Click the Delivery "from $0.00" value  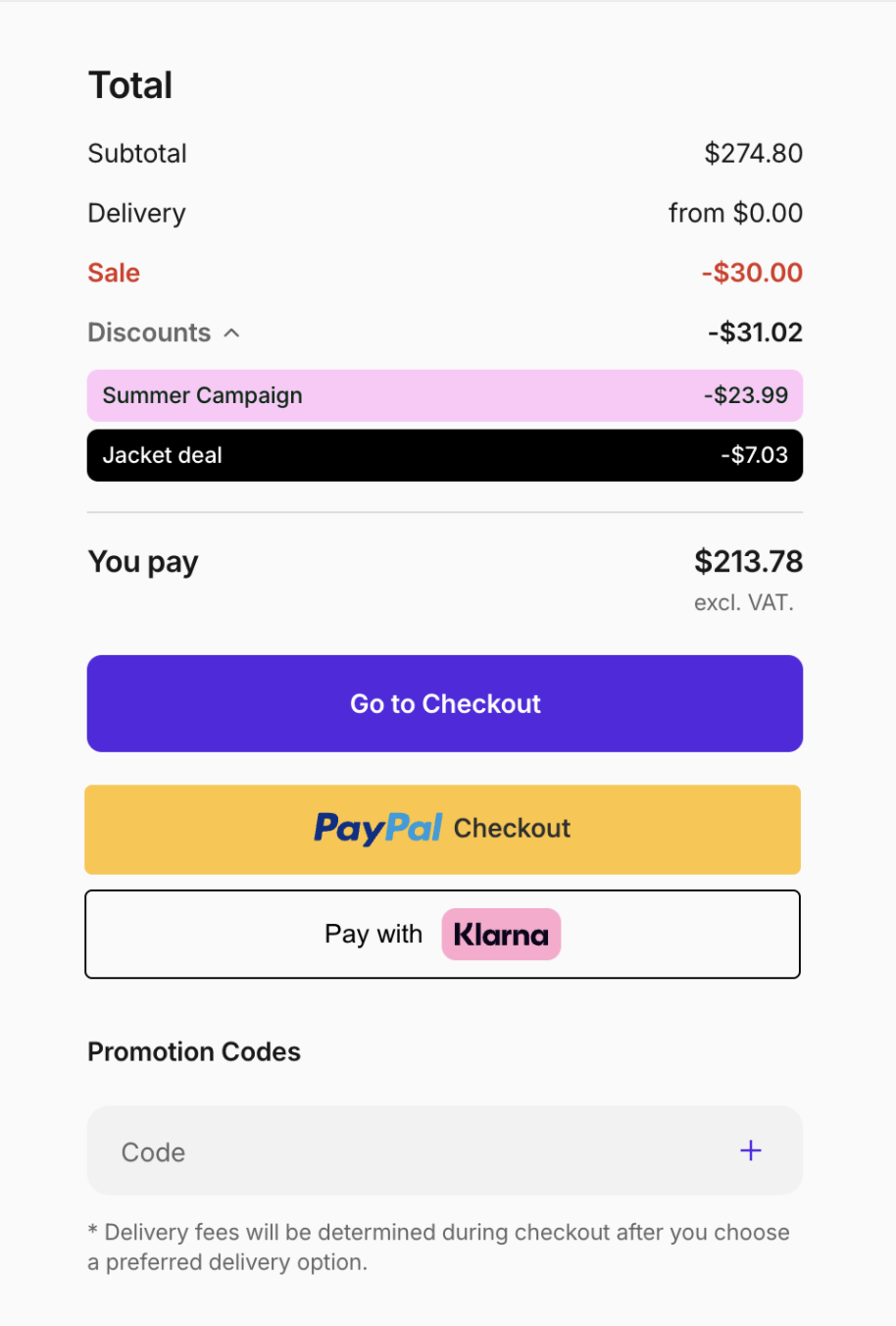(735, 213)
